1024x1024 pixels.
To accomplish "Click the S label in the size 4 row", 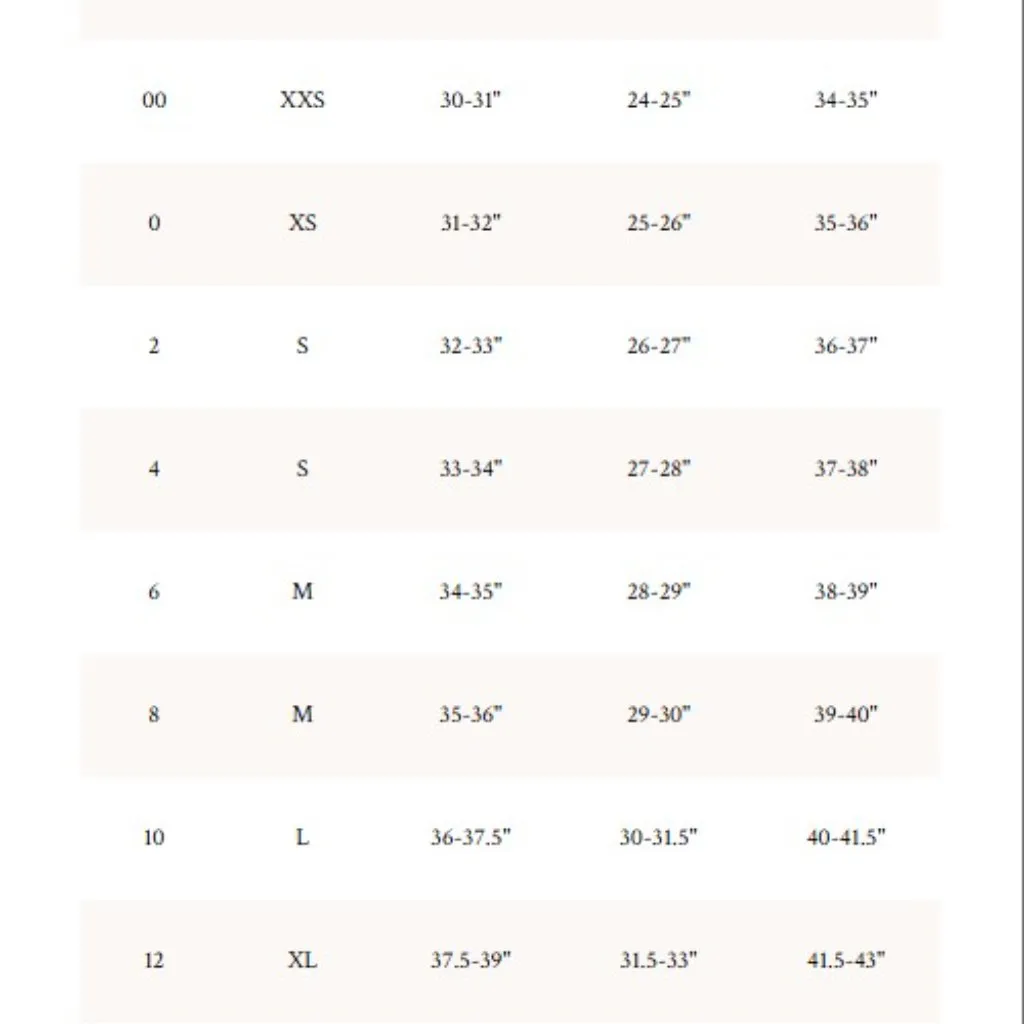I will (x=302, y=469).
